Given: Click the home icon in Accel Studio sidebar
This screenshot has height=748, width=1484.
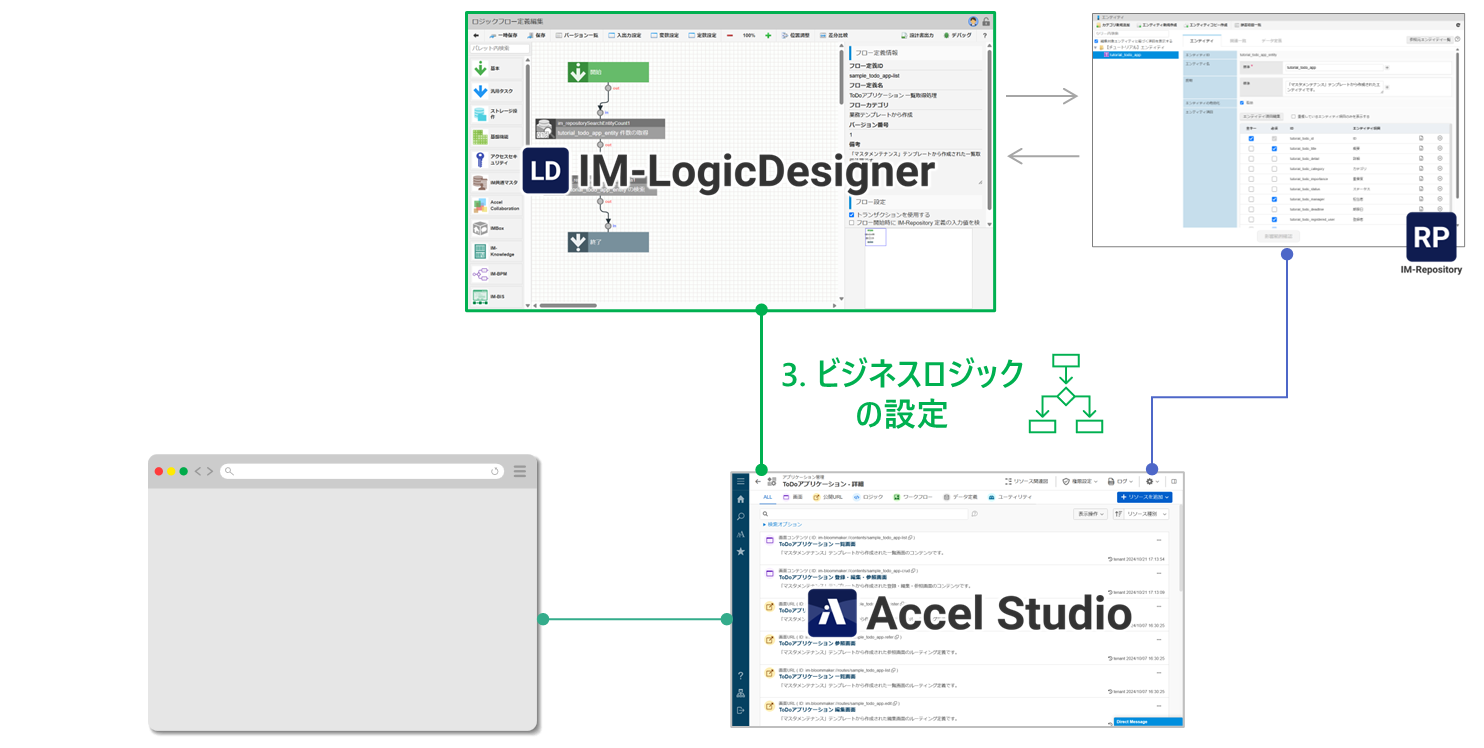Looking at the screenshot, I should (x=740, y=498).
